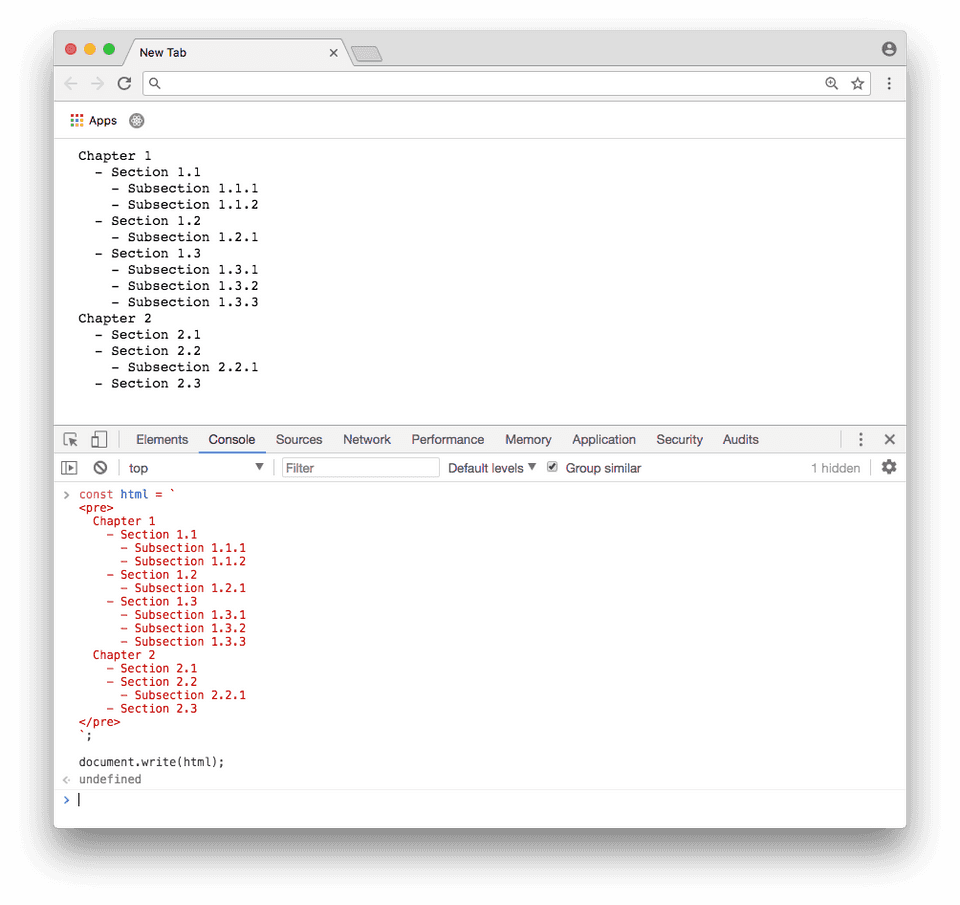This screenshot has width=960, height=905.
Task: Open the Audits tab
Action: click(740, 440)
